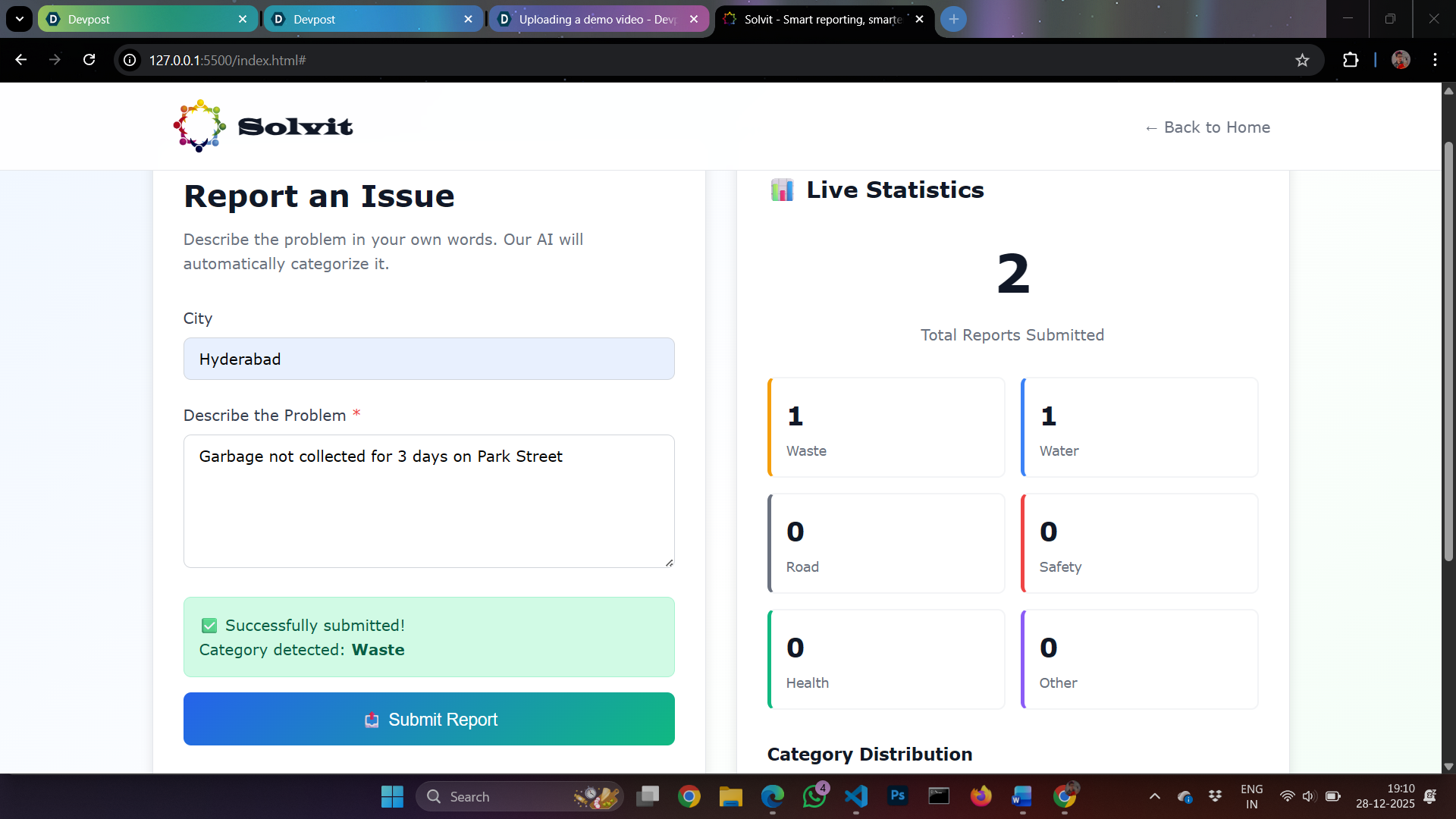Image resolution: width=1456 pixels, height=819 pixels.
Task: Open Visual Studio Code from taskbar
Action: pyautogui.click(x=856, y=796)
